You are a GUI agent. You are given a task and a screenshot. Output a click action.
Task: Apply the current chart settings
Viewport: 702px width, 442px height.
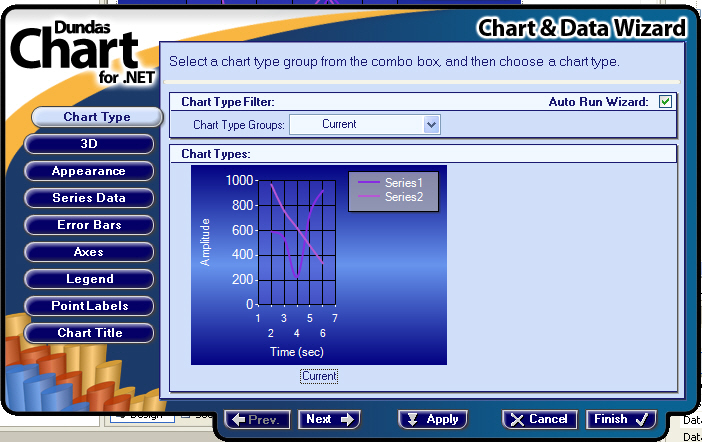point(433,420)
